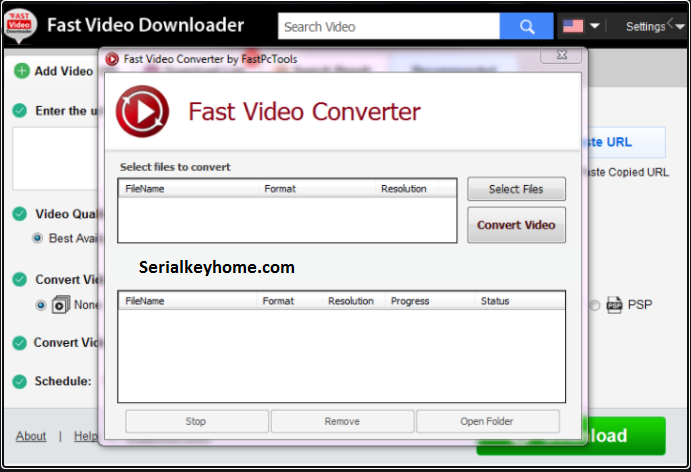Image resolution: width=691 pixels, height=472 pixels.
Task: Click the Convert Video button
Action: (516, 225)
